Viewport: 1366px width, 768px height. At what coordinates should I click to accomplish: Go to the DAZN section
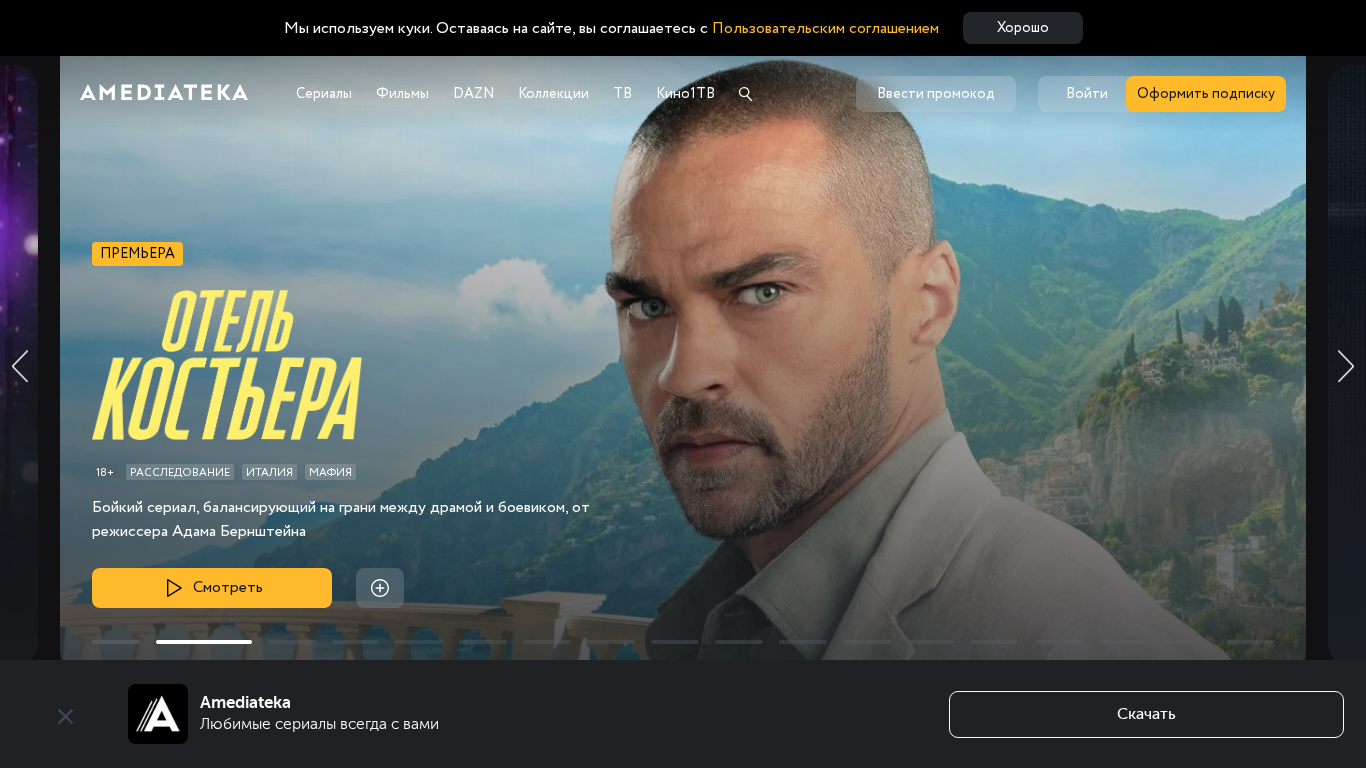point(474,94)
